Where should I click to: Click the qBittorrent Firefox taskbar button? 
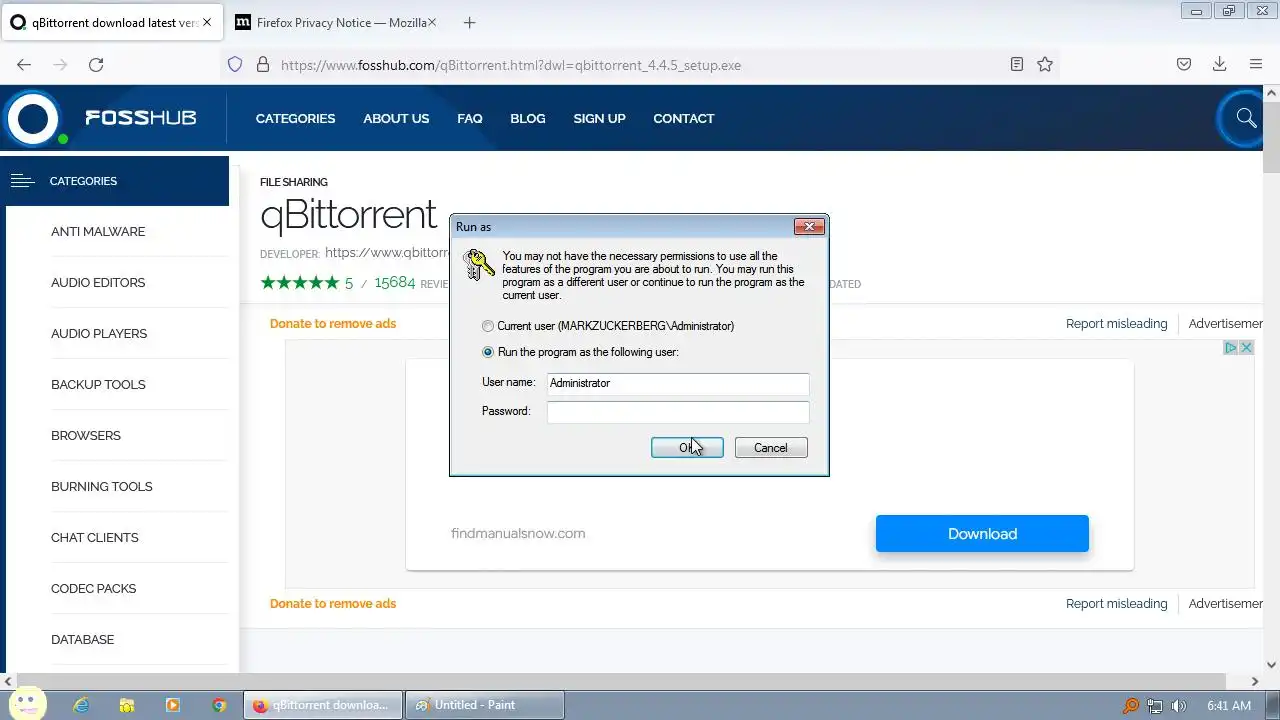[x=323, y=705]
